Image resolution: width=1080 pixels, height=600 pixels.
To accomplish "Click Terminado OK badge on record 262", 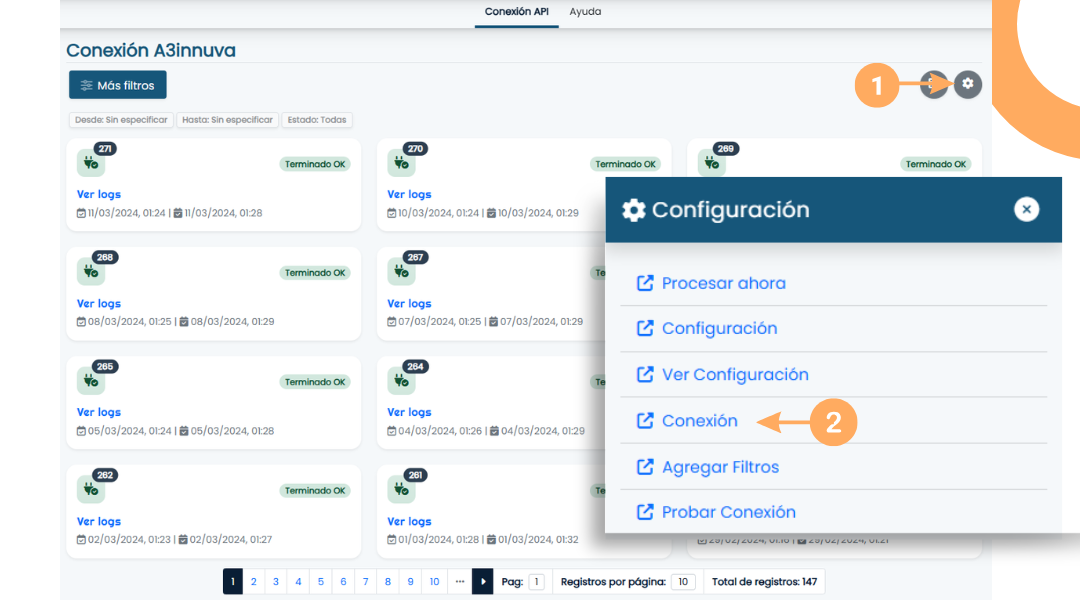I will [x=315, y=490].
